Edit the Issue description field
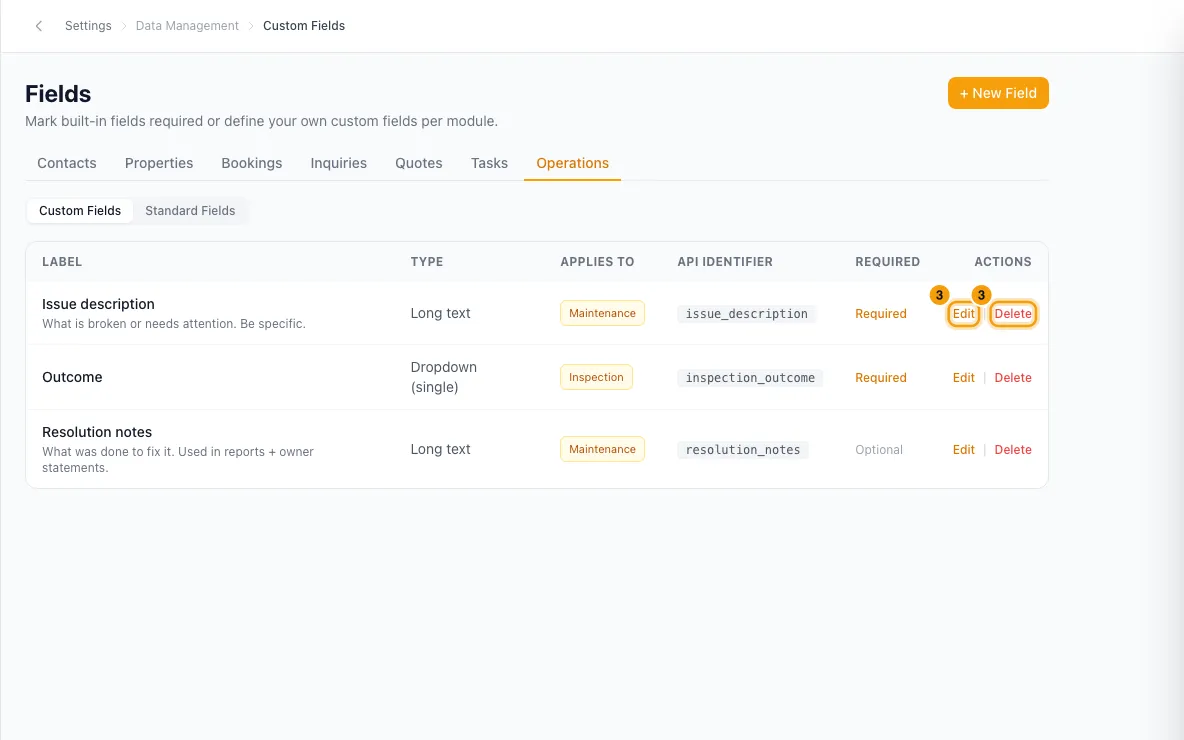Image resolution: width=1184 pixels, height=740 pixels. [963, 313]
